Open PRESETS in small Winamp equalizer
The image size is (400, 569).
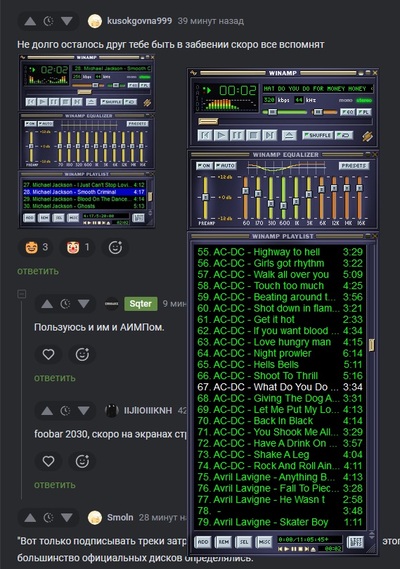(x=137, y=124)
